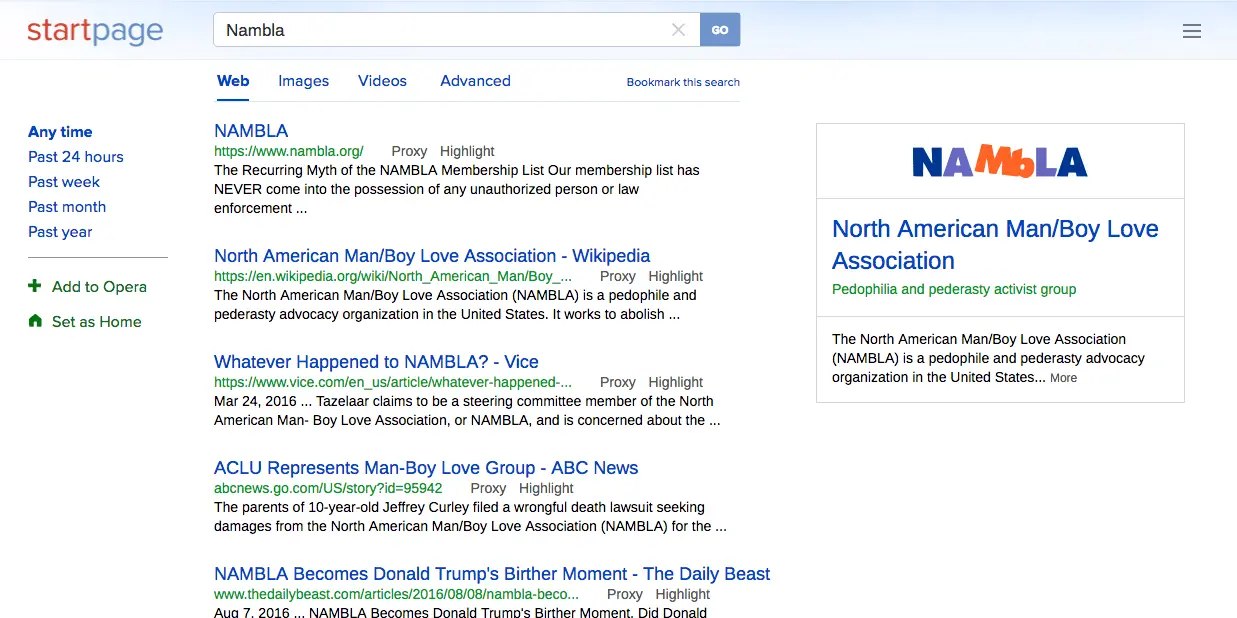Filter results by Past 24 hours
The image size is (1237, 618).
(76, 157)
